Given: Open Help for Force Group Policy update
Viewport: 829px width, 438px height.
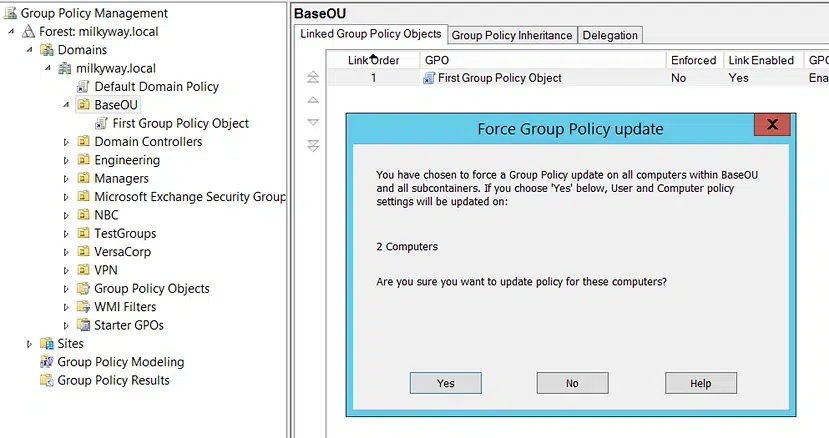Looking at the screenshot, I should (x=700, y=383).
